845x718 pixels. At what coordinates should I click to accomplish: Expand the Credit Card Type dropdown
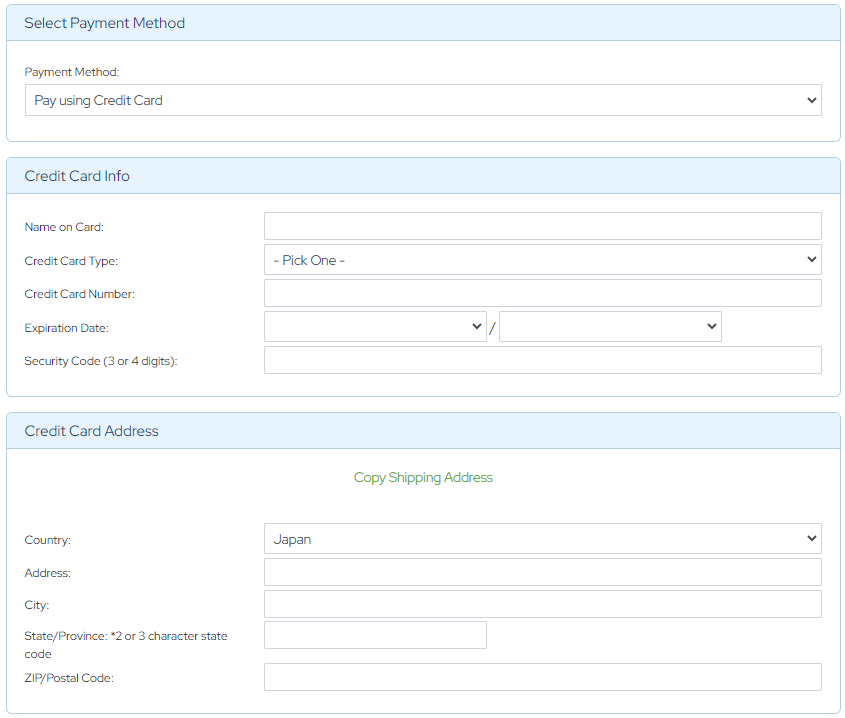tap(542, 260)
